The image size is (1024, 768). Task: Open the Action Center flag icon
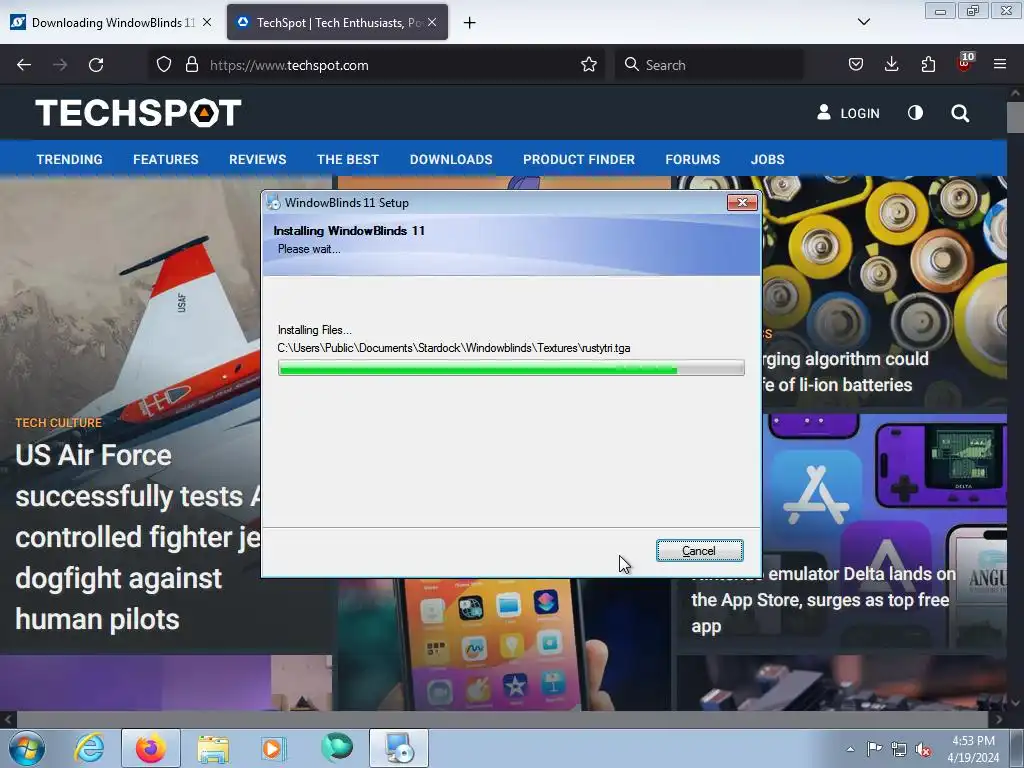point(874,749)
